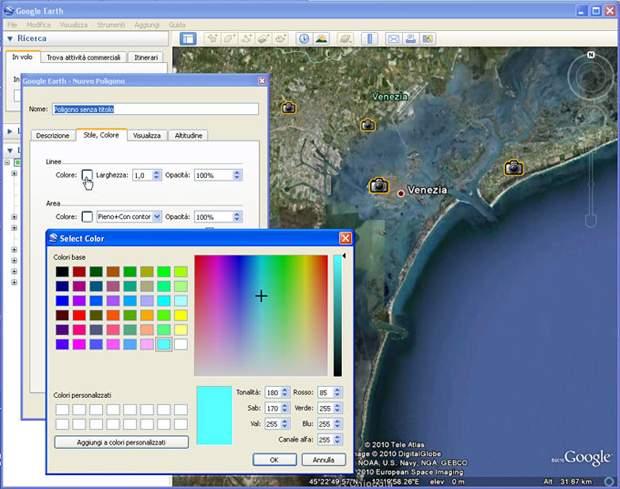Click the Add Path toolbar icon
Screen dimensions: 620x489
pyautogui.click(x=247, y=39)
